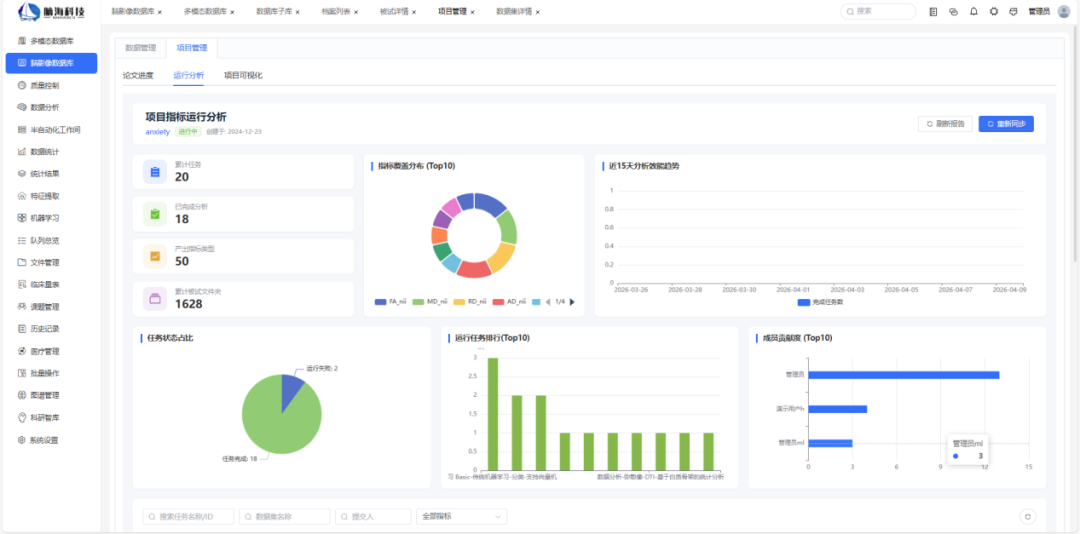1080x534 pixels.
Task: Toggle 完成任务数 legend in trend chart
Action: 820,302
